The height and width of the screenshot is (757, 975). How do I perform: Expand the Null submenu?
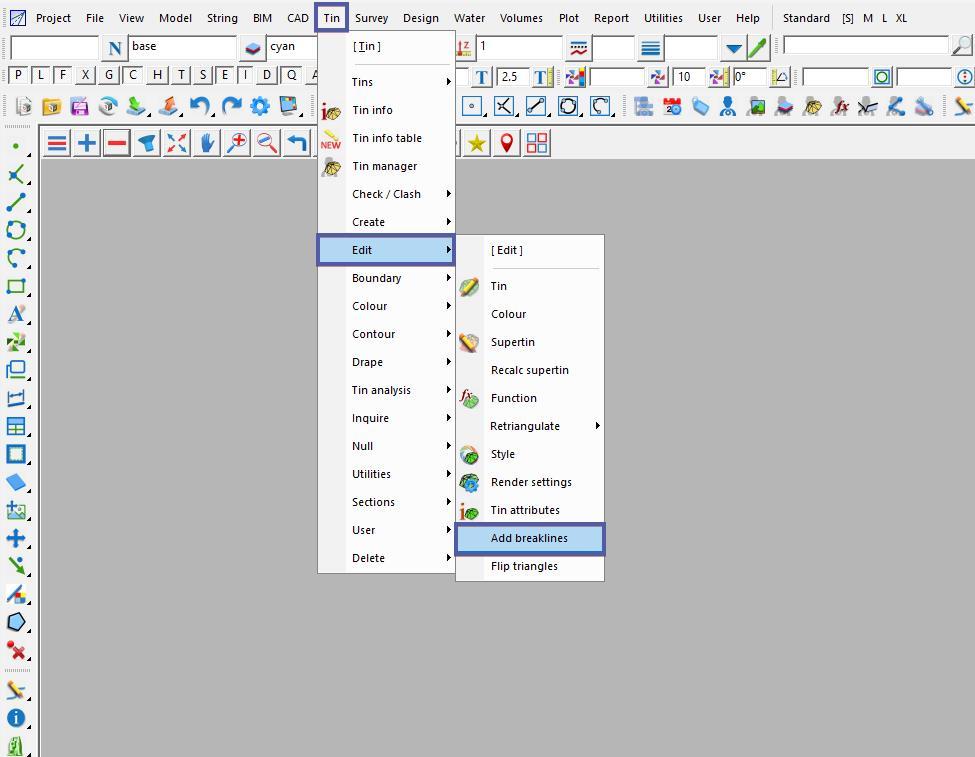386,446
